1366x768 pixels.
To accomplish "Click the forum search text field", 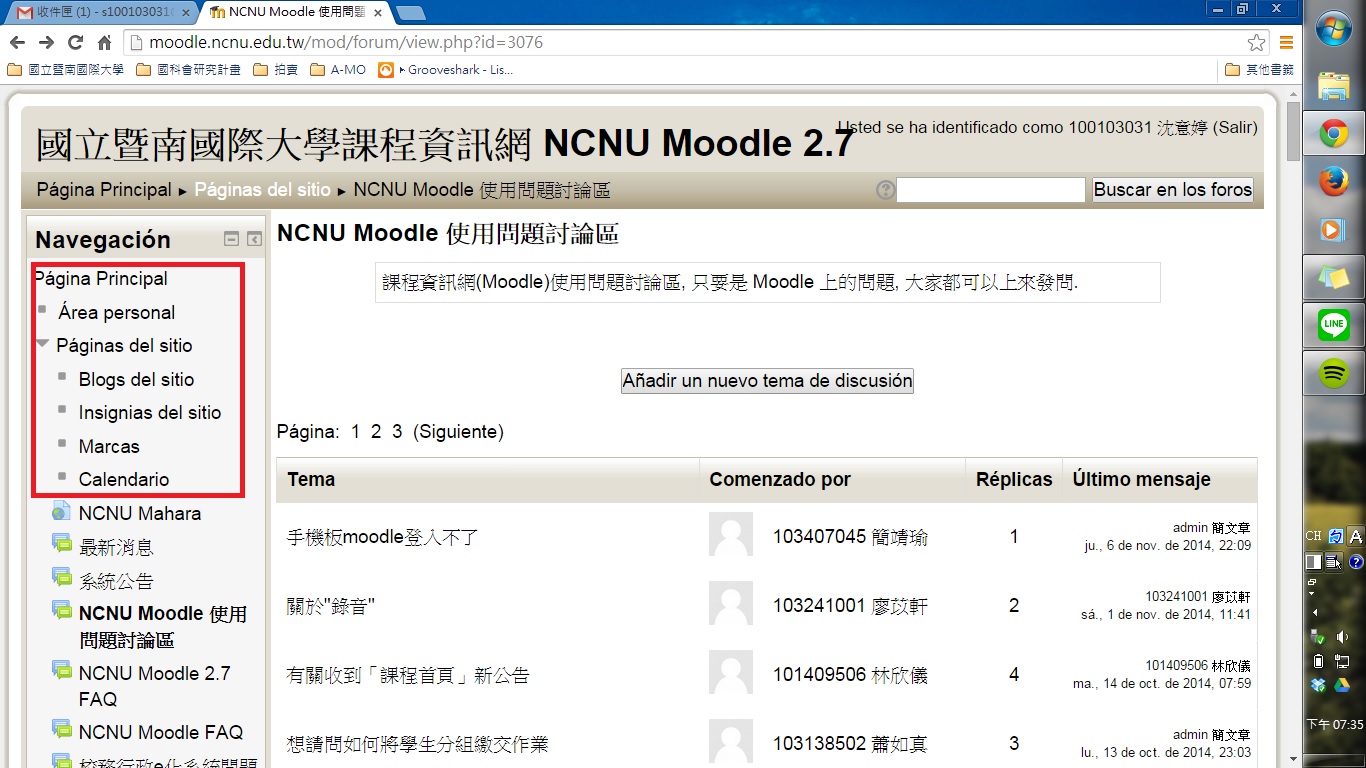I will pos(990,190).
